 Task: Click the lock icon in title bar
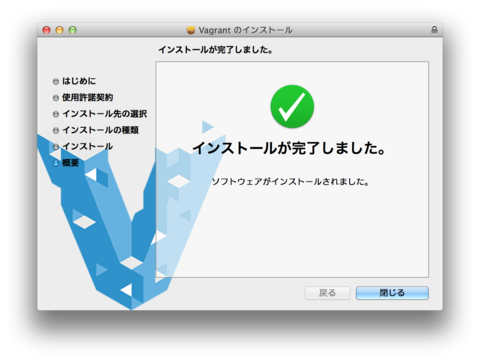(x=434, y=30)
